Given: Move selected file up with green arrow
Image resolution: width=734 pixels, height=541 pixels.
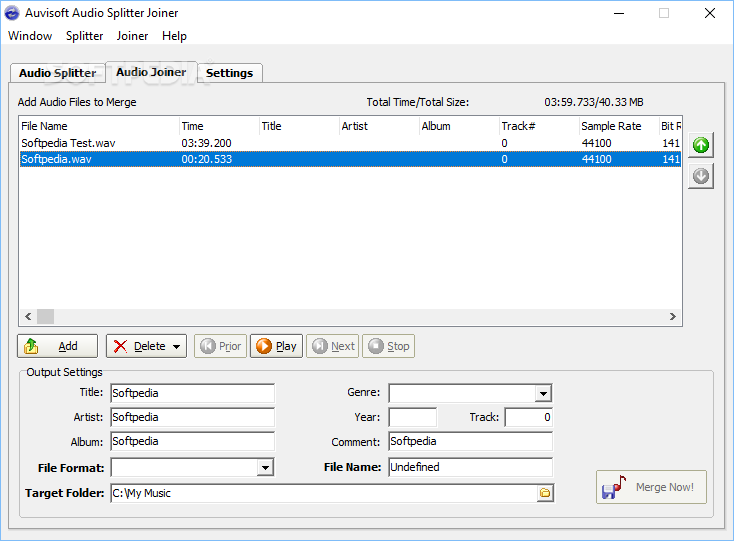Looking at the screenshot, I should pos(701,145).
